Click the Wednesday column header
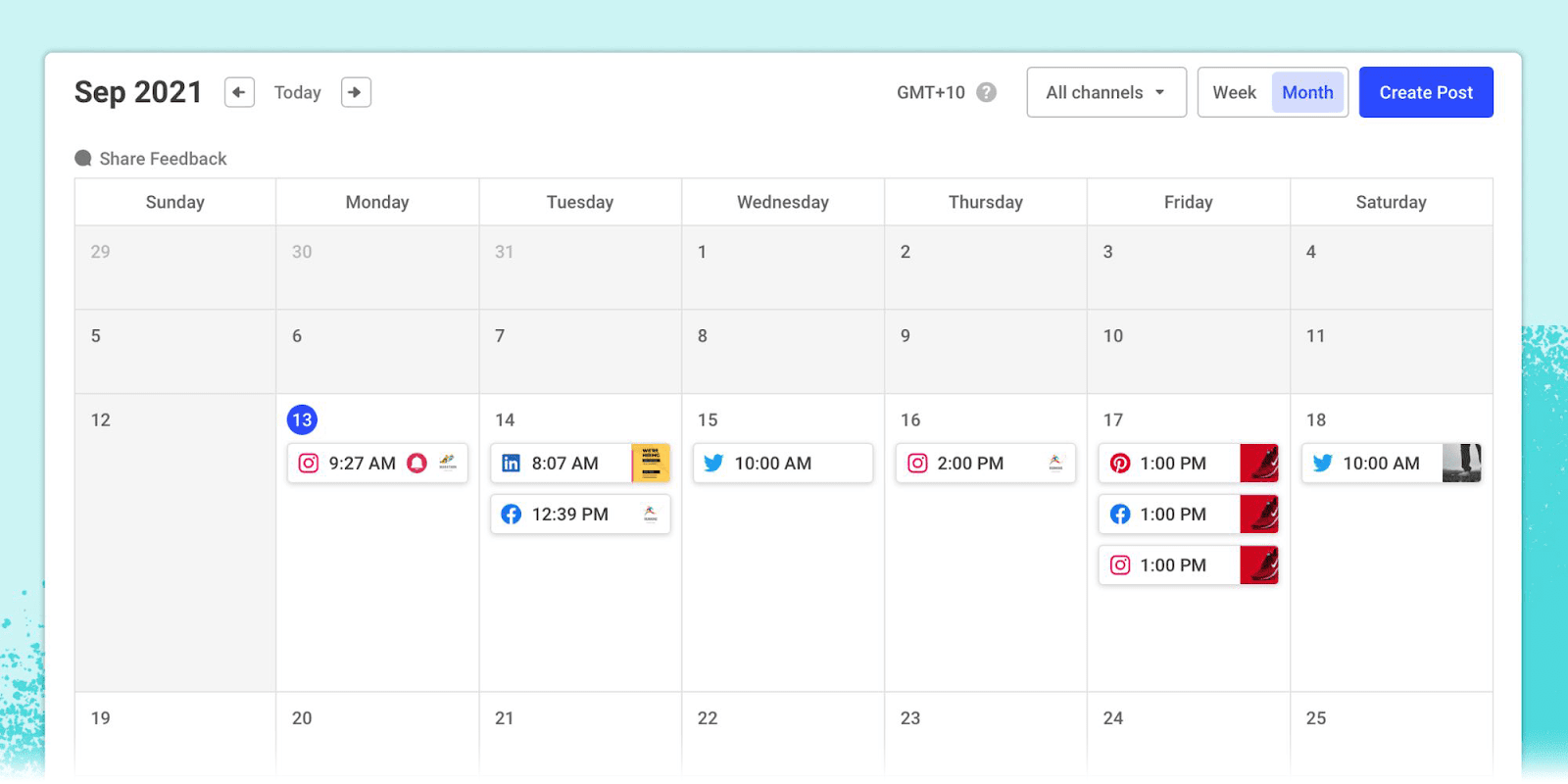This screenshot has height=784, width=1568. (783, 202)
